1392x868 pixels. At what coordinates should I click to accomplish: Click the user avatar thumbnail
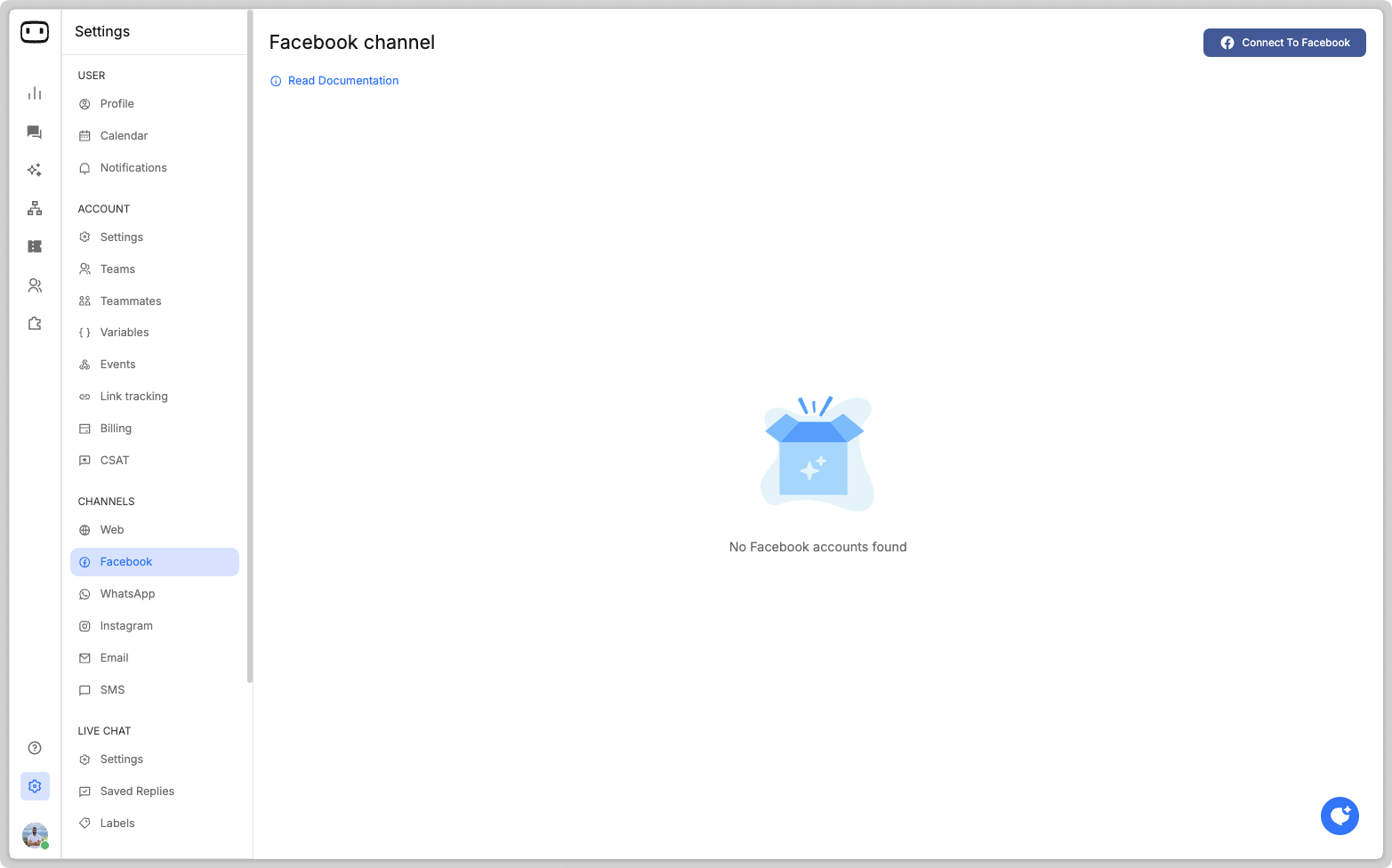pos(35,835)
